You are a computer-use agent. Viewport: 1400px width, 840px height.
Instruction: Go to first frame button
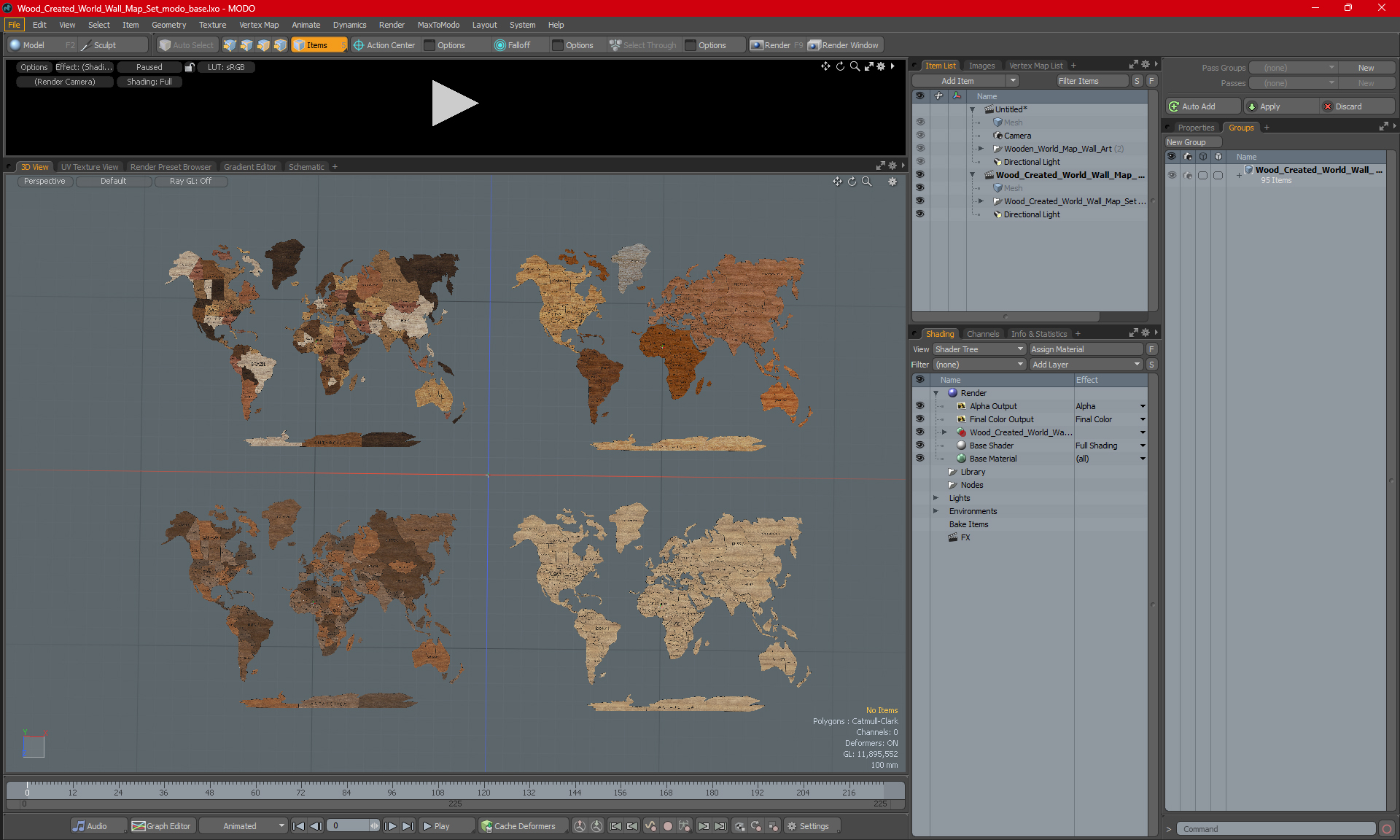pyautogui.click(x=298, y=826)
